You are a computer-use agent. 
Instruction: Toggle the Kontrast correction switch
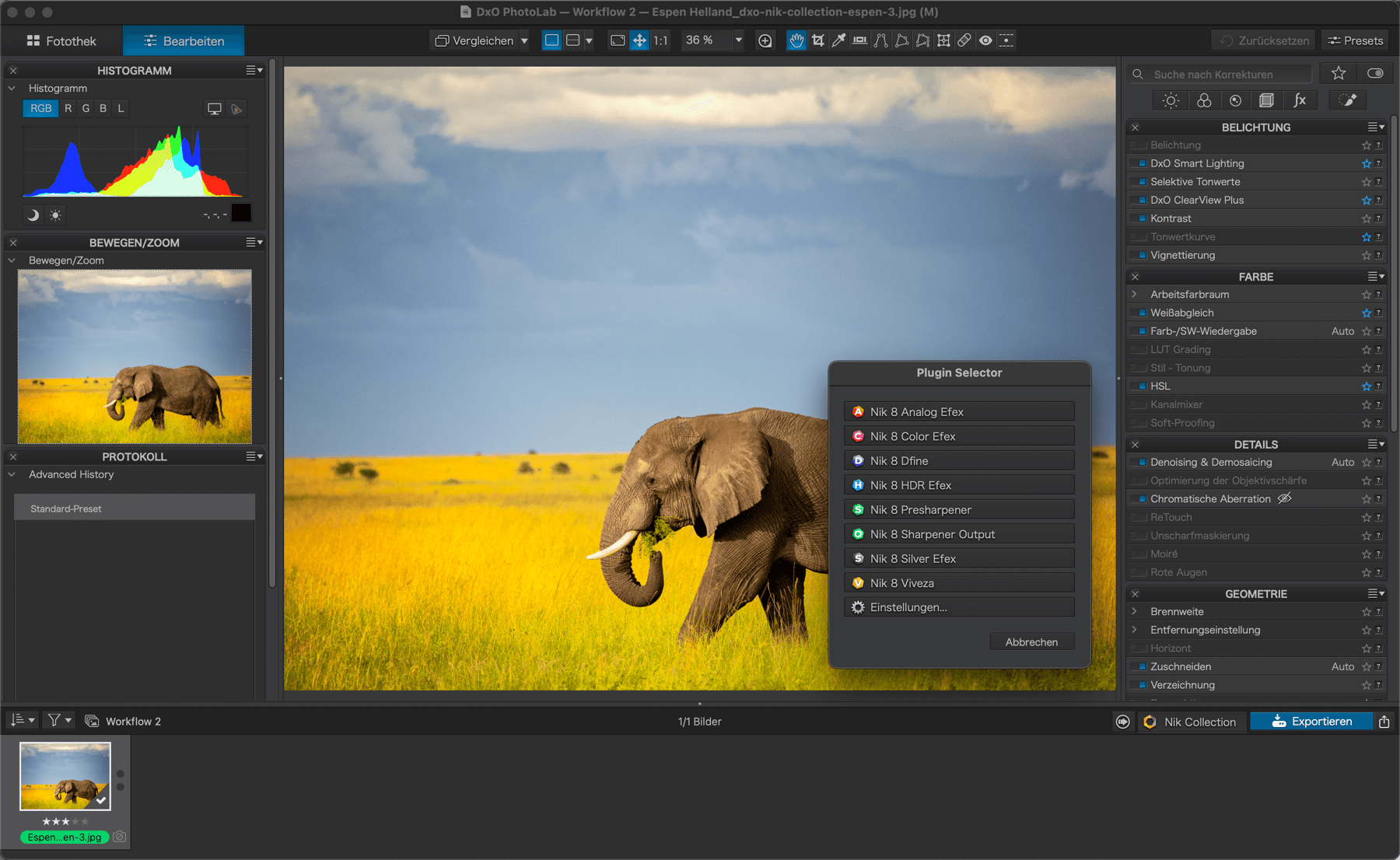[1139, 218]
